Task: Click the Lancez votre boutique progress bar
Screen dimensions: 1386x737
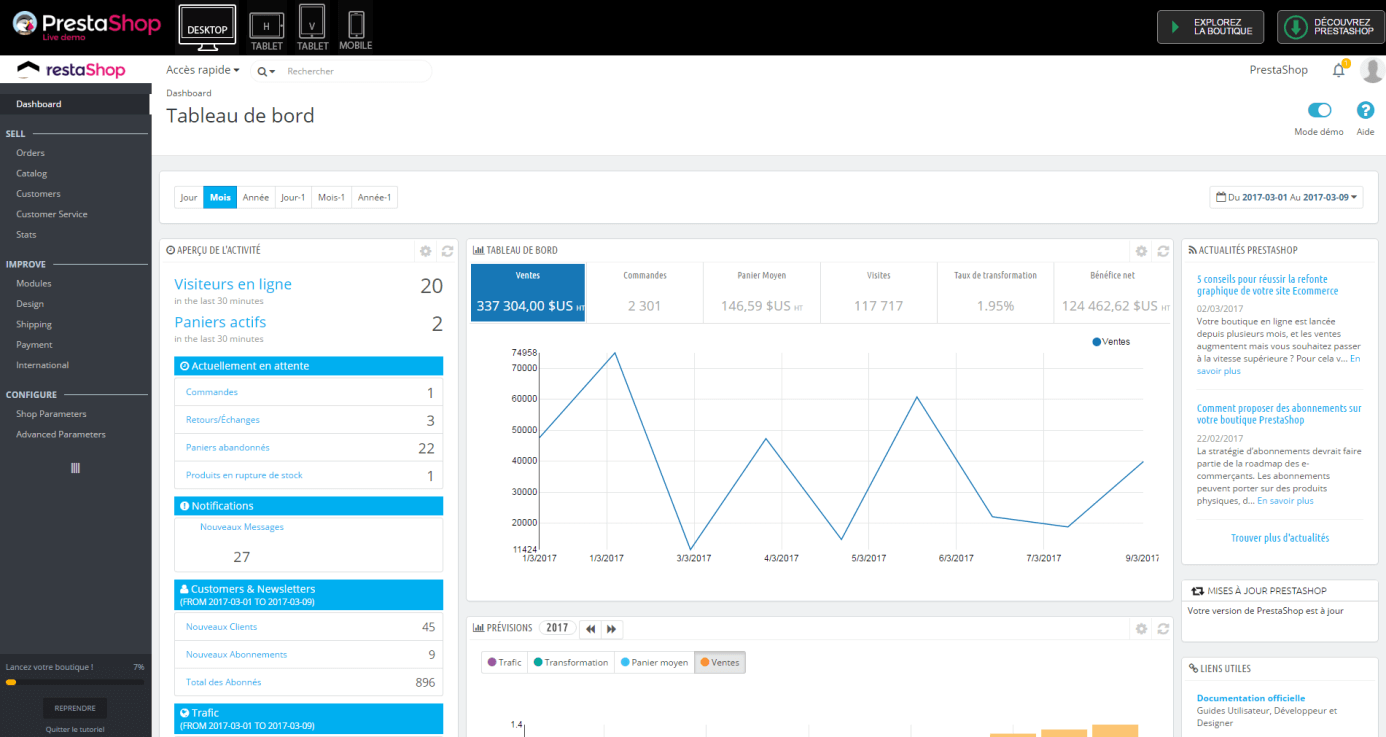Action: click(x=75, y=682)
